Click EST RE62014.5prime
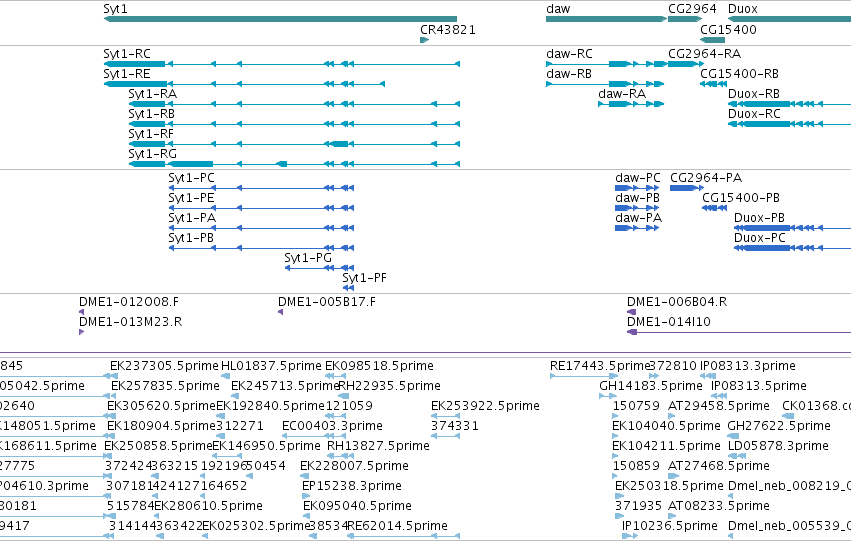Screen dimensions: 851x541 [397, 526]
